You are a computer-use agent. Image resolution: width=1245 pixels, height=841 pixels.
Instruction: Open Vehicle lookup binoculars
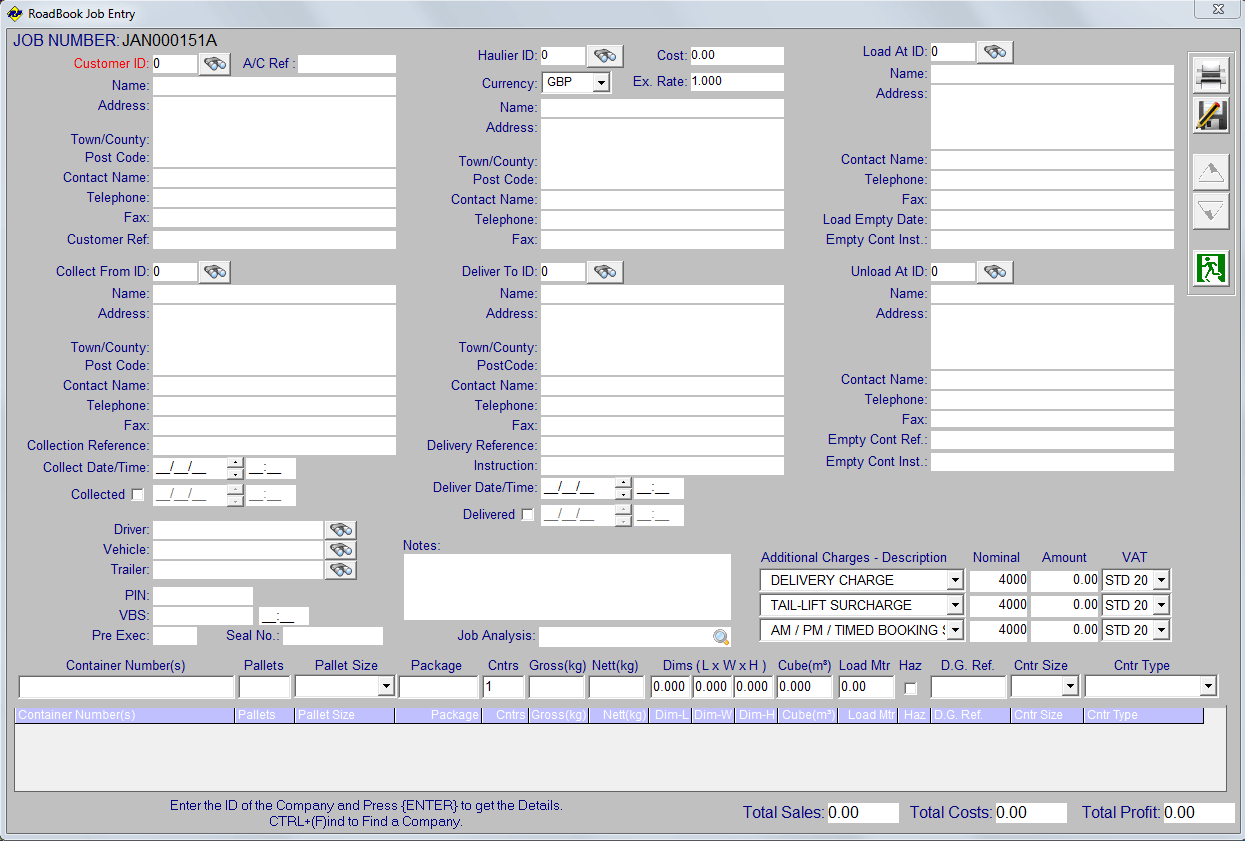click(x=341, y=550)
